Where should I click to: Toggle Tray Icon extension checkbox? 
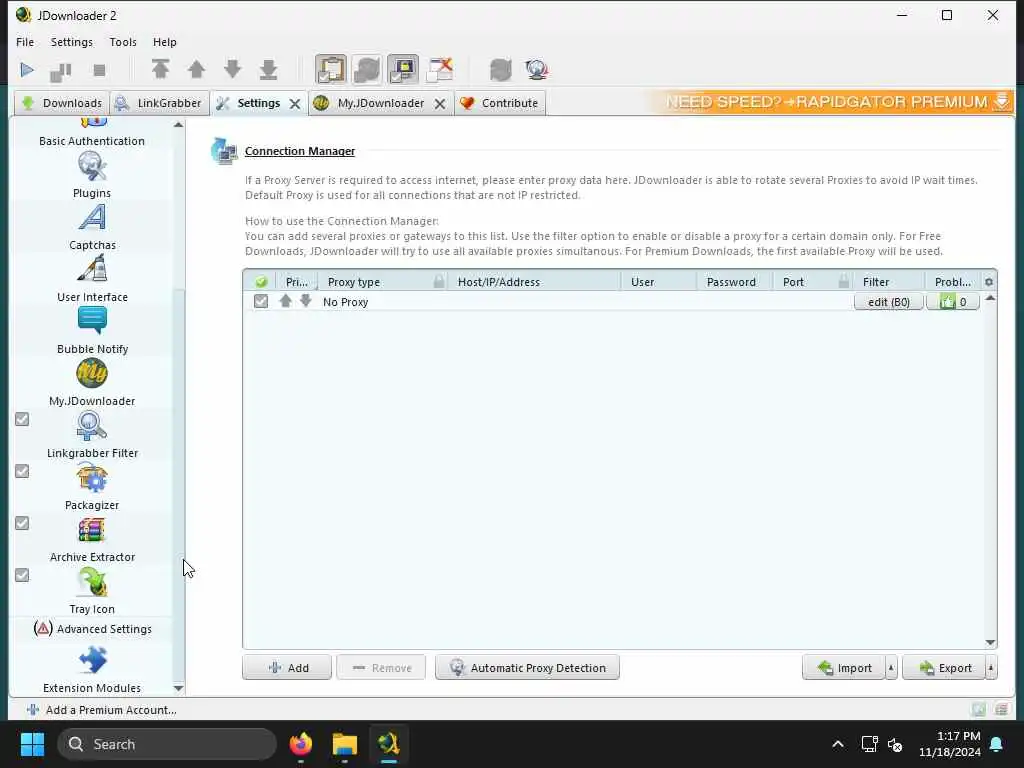[x=22, y=575]
